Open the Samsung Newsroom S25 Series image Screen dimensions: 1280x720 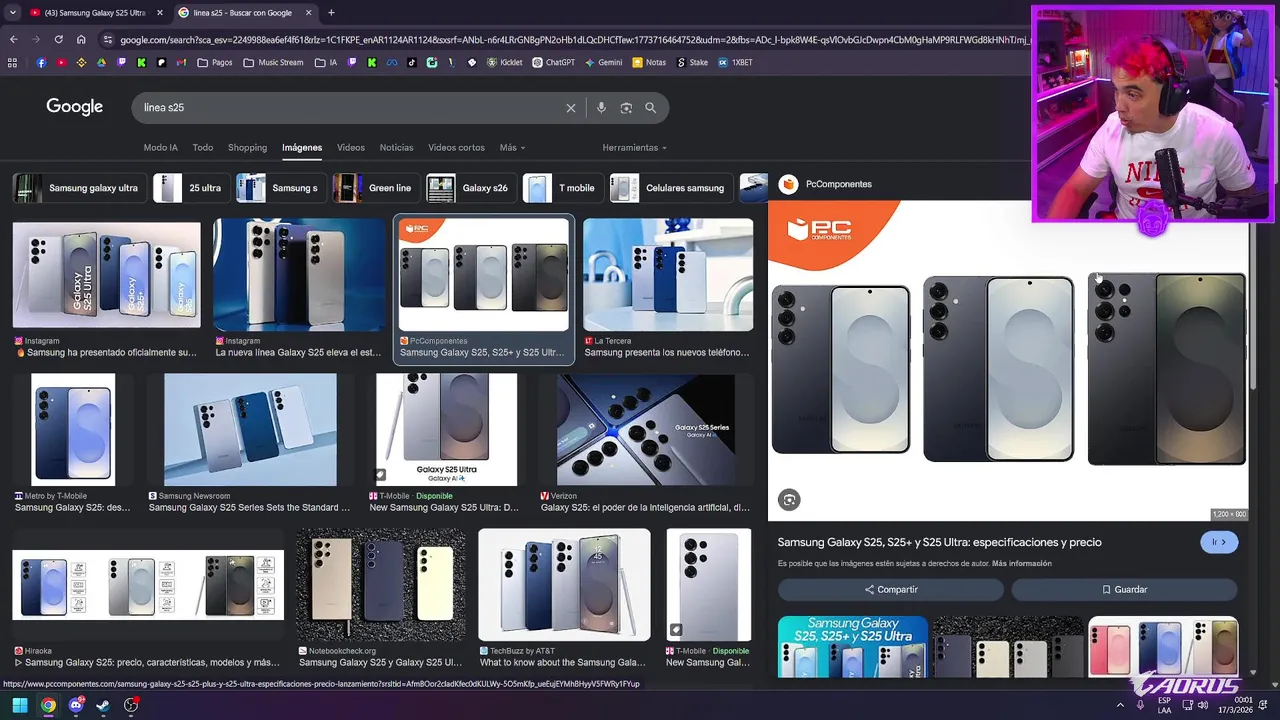click(250, 430)
